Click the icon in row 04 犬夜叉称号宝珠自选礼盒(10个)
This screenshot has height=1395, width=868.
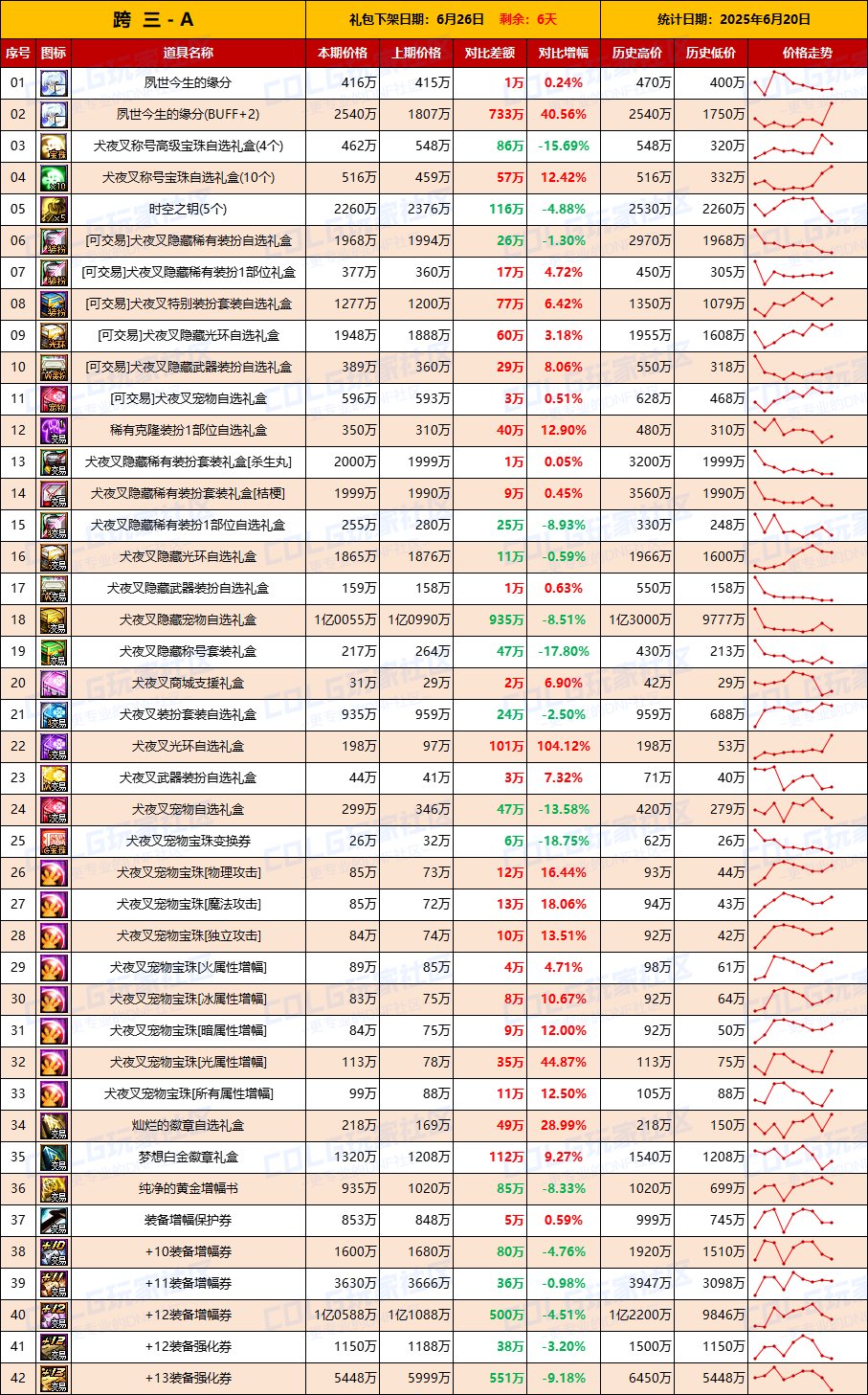click(54, 178)
